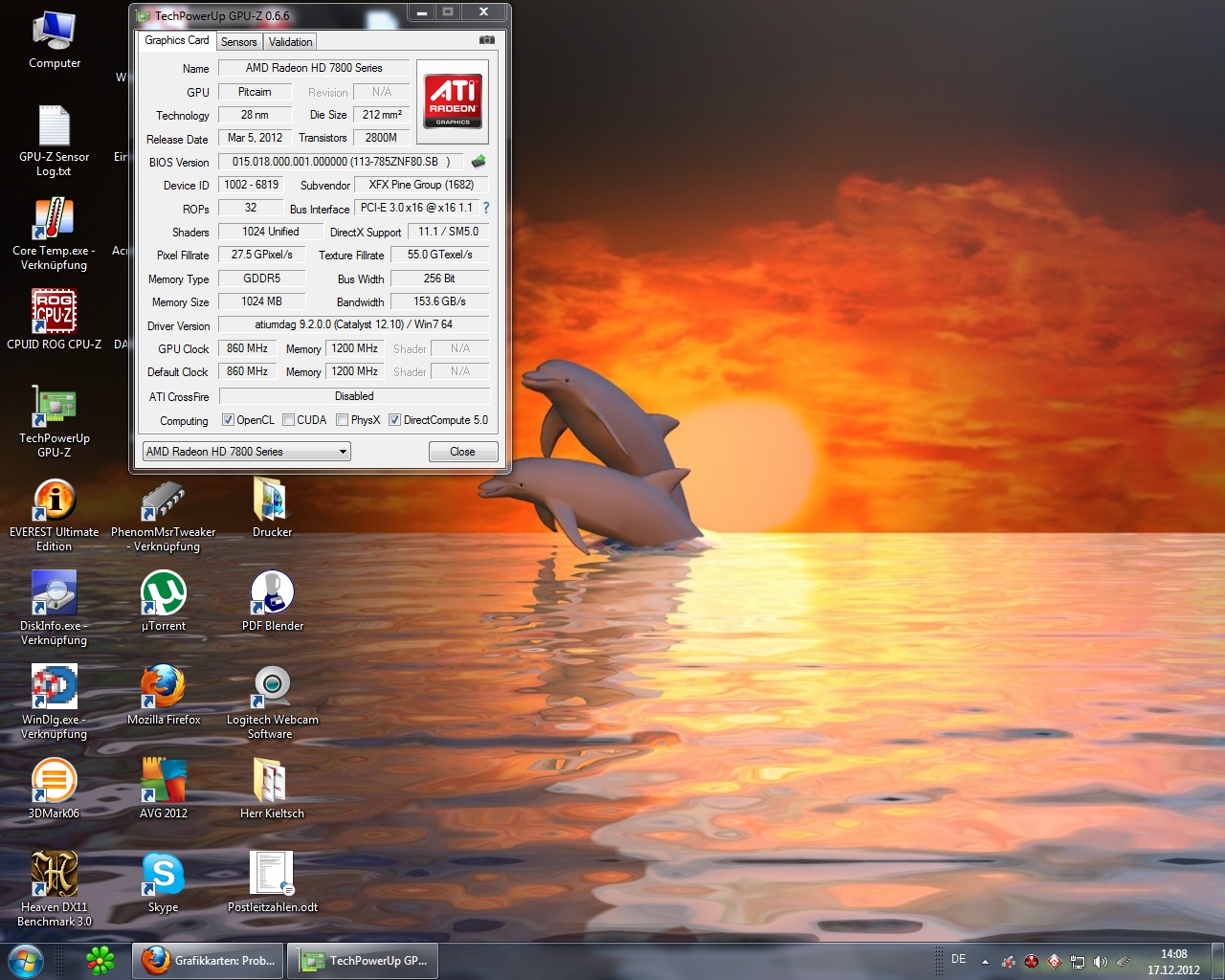This screenshot has height=980, width=1225.
Task: Open Postleitzahlen.odt document
Action: (272, 882)
